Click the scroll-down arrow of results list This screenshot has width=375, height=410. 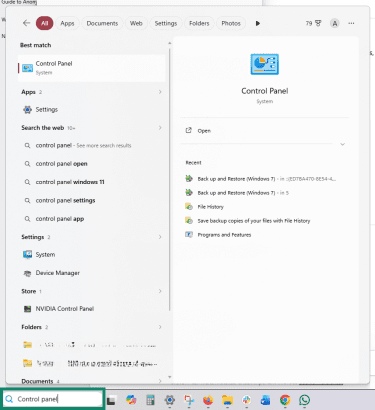[170, 377]
